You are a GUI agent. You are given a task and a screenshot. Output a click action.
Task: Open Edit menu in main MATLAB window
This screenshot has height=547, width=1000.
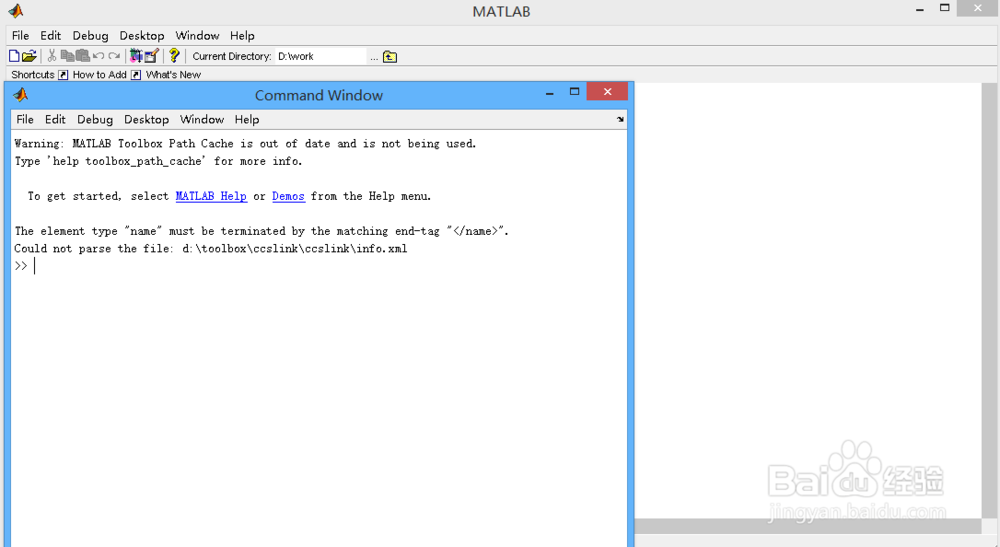(x=50, y=36)
